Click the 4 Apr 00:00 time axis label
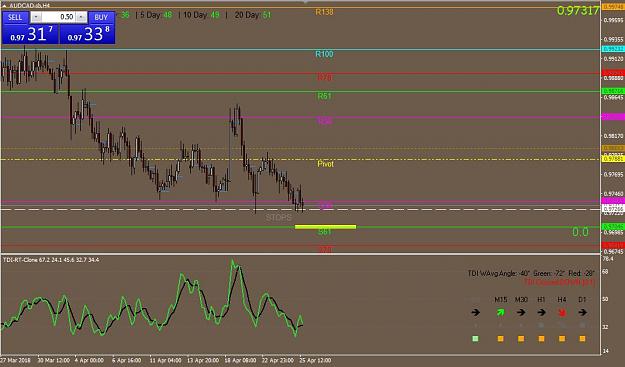The height and width of the screenshot is (367, 625). [x=89, y=360]
